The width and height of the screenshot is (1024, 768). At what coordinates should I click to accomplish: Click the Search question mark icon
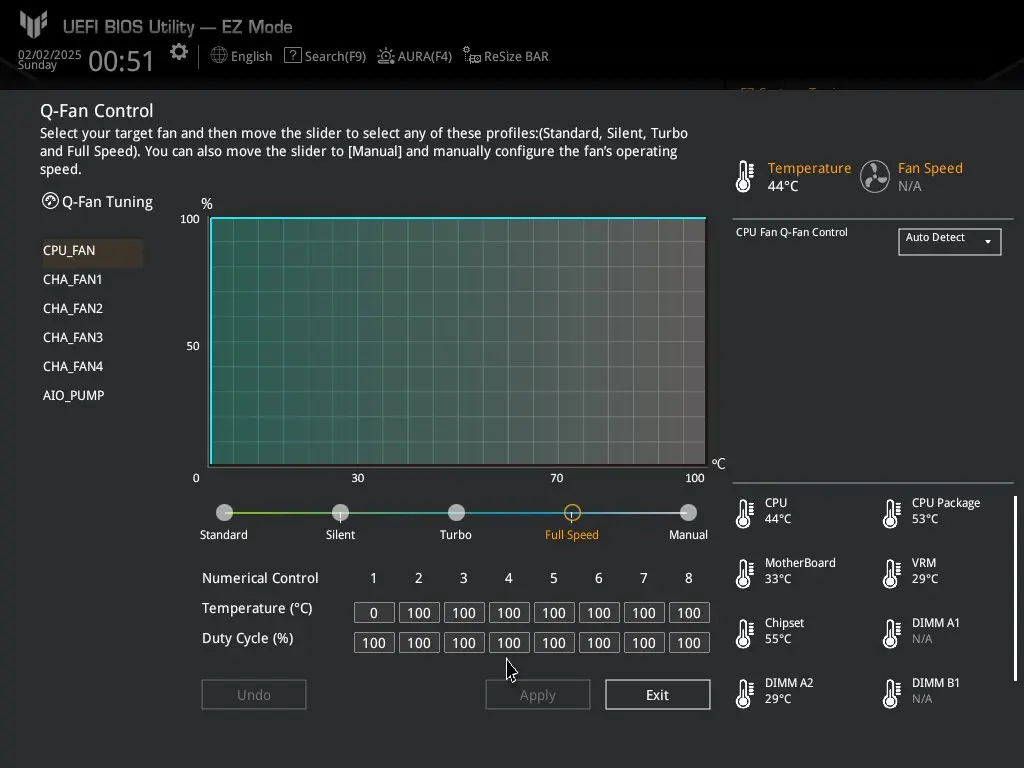(293, 56)
